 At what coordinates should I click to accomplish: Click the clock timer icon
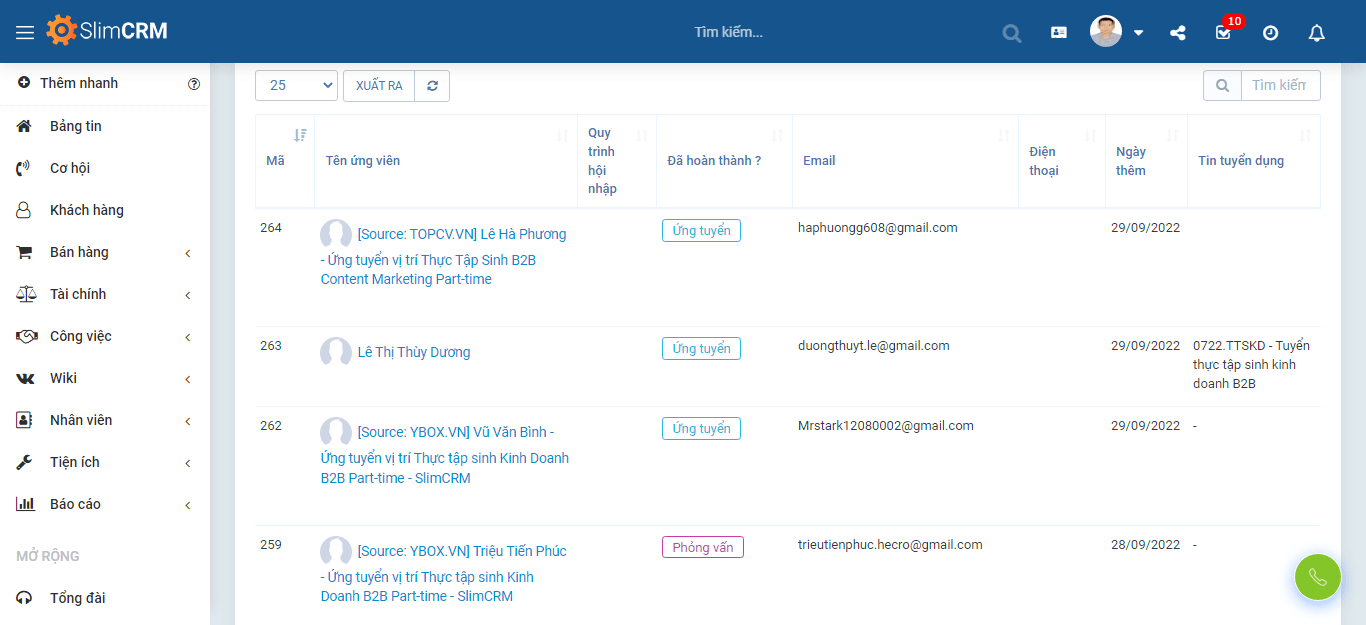[x=1270, y=32]
